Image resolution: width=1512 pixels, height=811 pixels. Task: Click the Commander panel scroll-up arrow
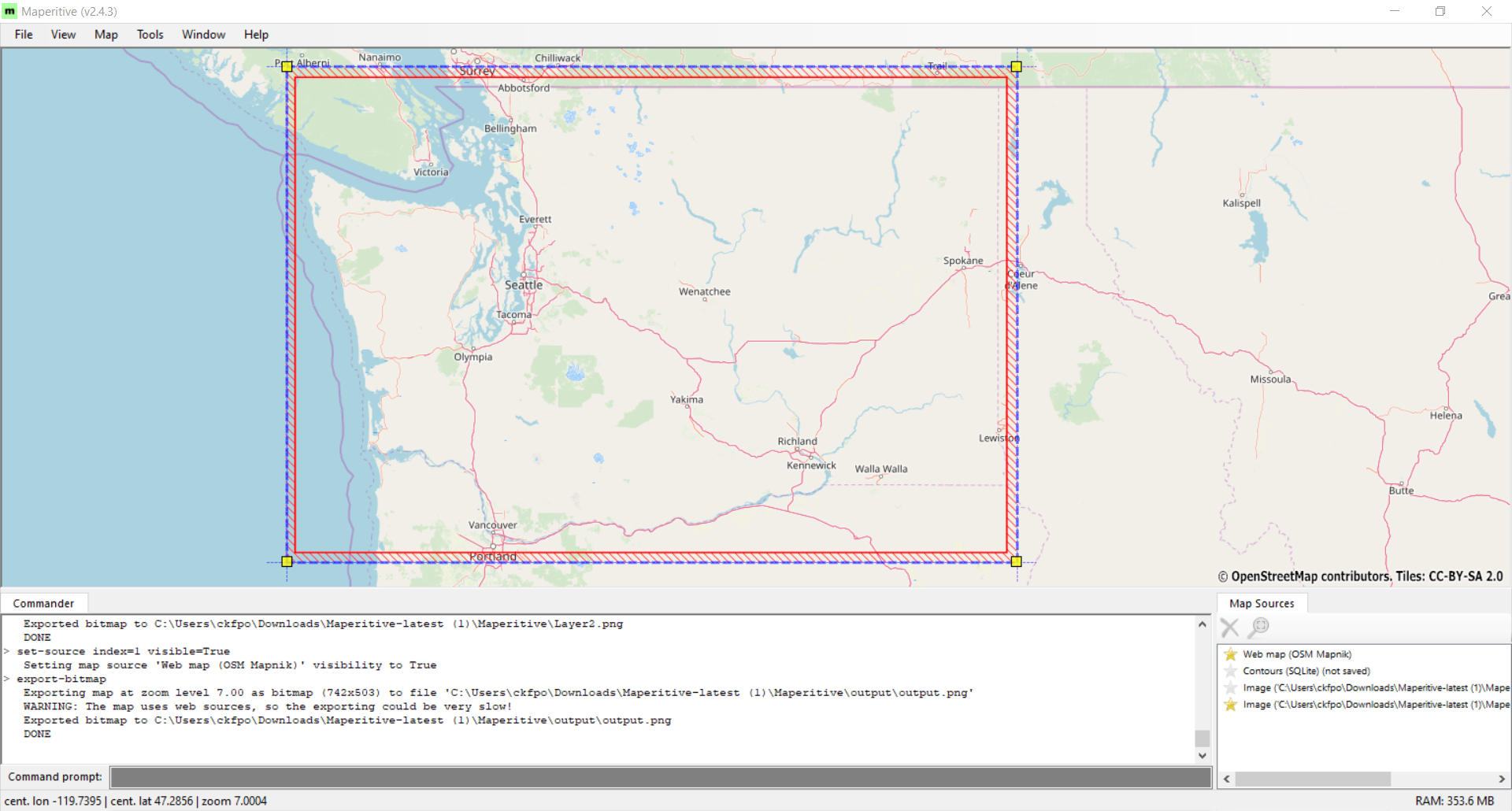coord(1203,624)
